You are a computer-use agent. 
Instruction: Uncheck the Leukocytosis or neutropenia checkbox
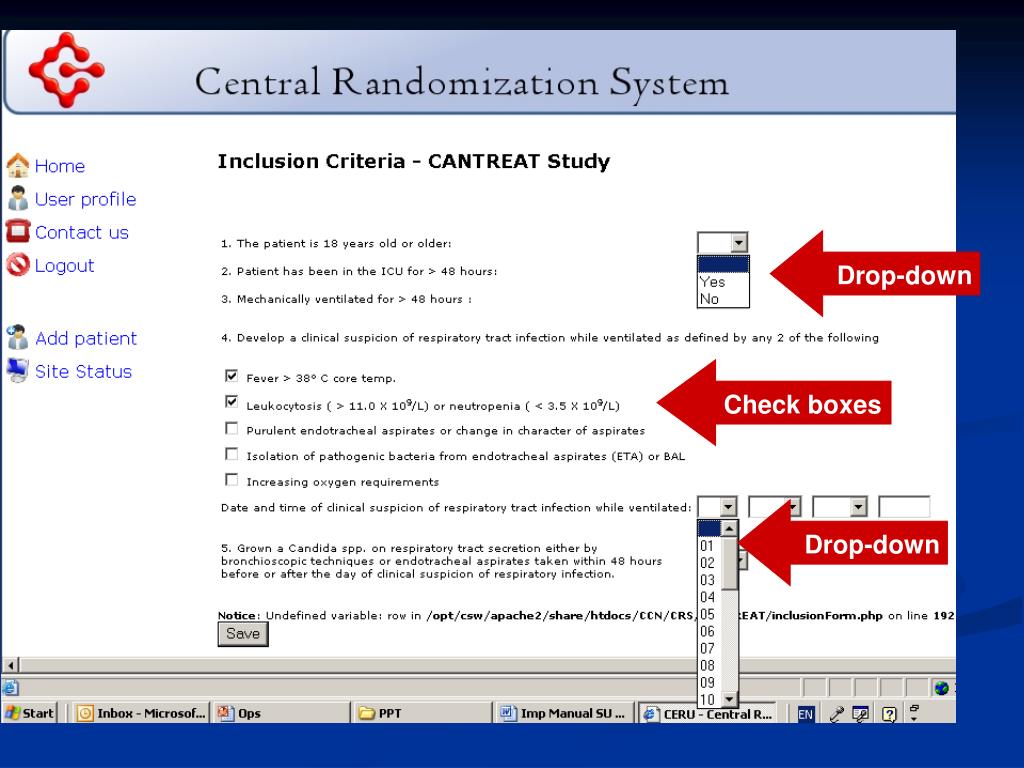pos(231,402)
